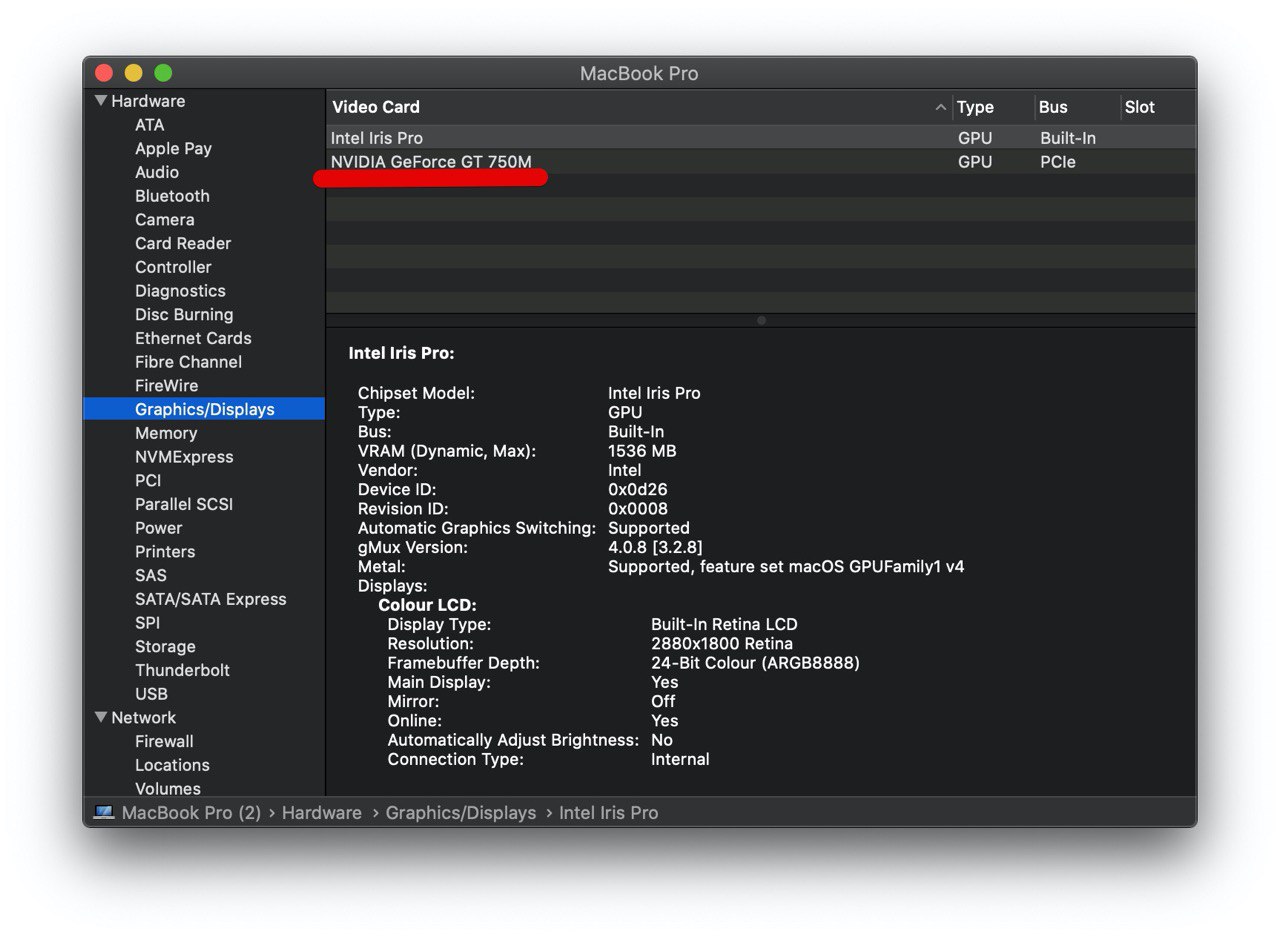Open Storage in the sidebar

[165, 646]
